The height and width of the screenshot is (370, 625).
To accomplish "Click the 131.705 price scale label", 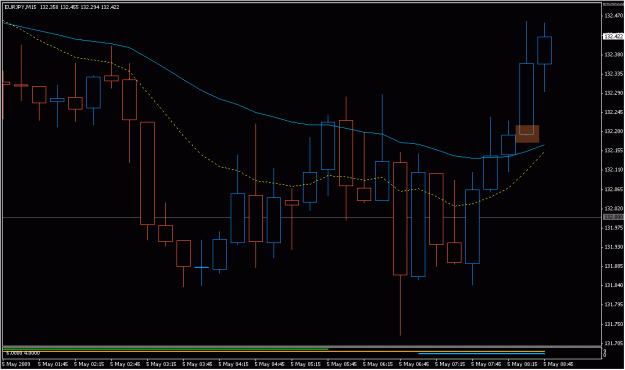I will tap(614, 343).
